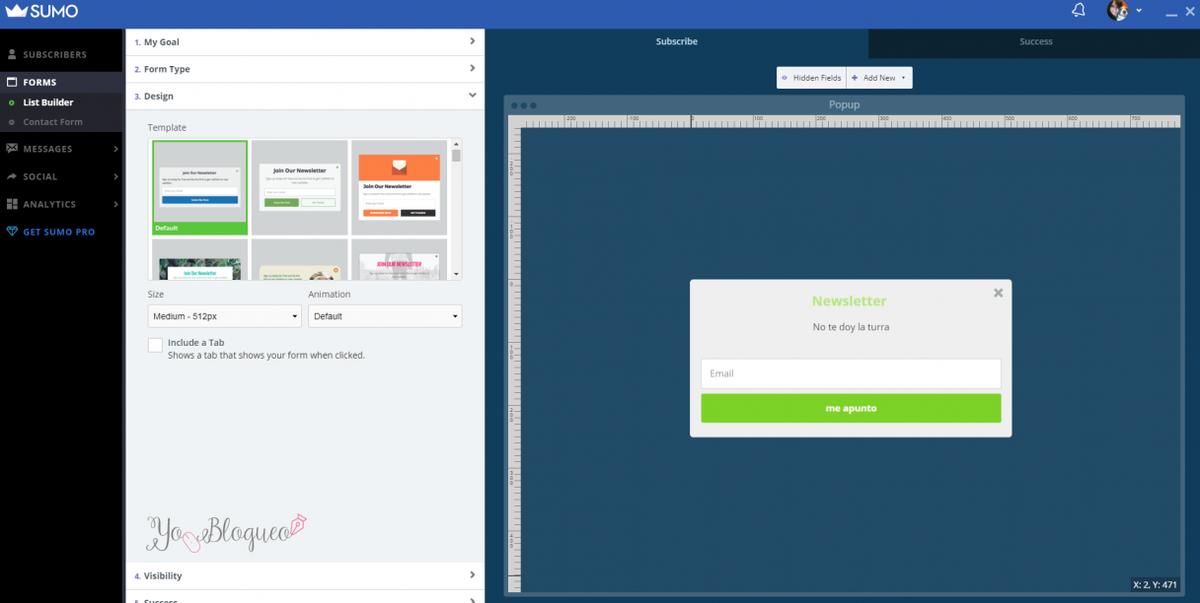
Task: Click the notification bell icon
Action: tap(1078, 11)
